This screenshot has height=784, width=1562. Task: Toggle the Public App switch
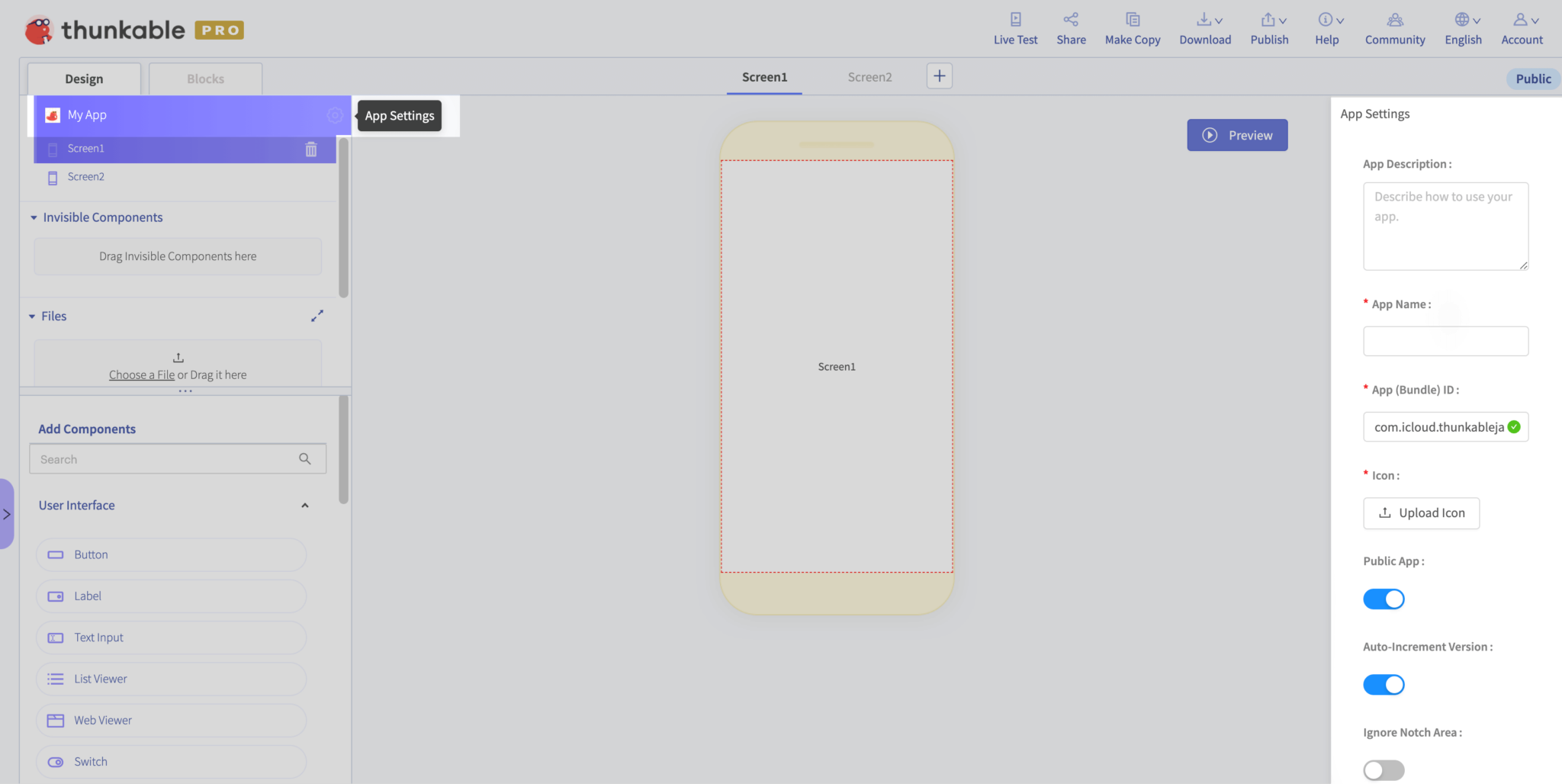pos(1384,599)
